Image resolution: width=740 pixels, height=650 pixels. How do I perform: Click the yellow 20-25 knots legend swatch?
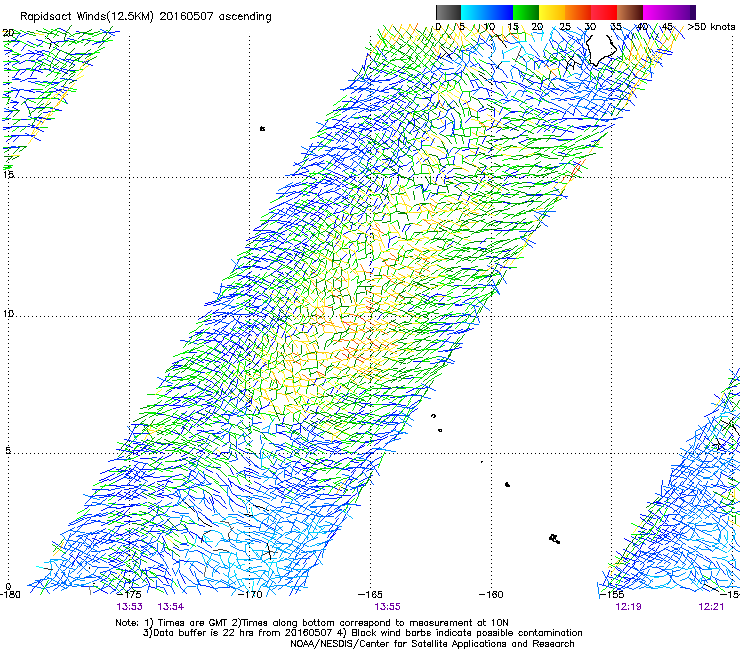click(x=552, y=12)
